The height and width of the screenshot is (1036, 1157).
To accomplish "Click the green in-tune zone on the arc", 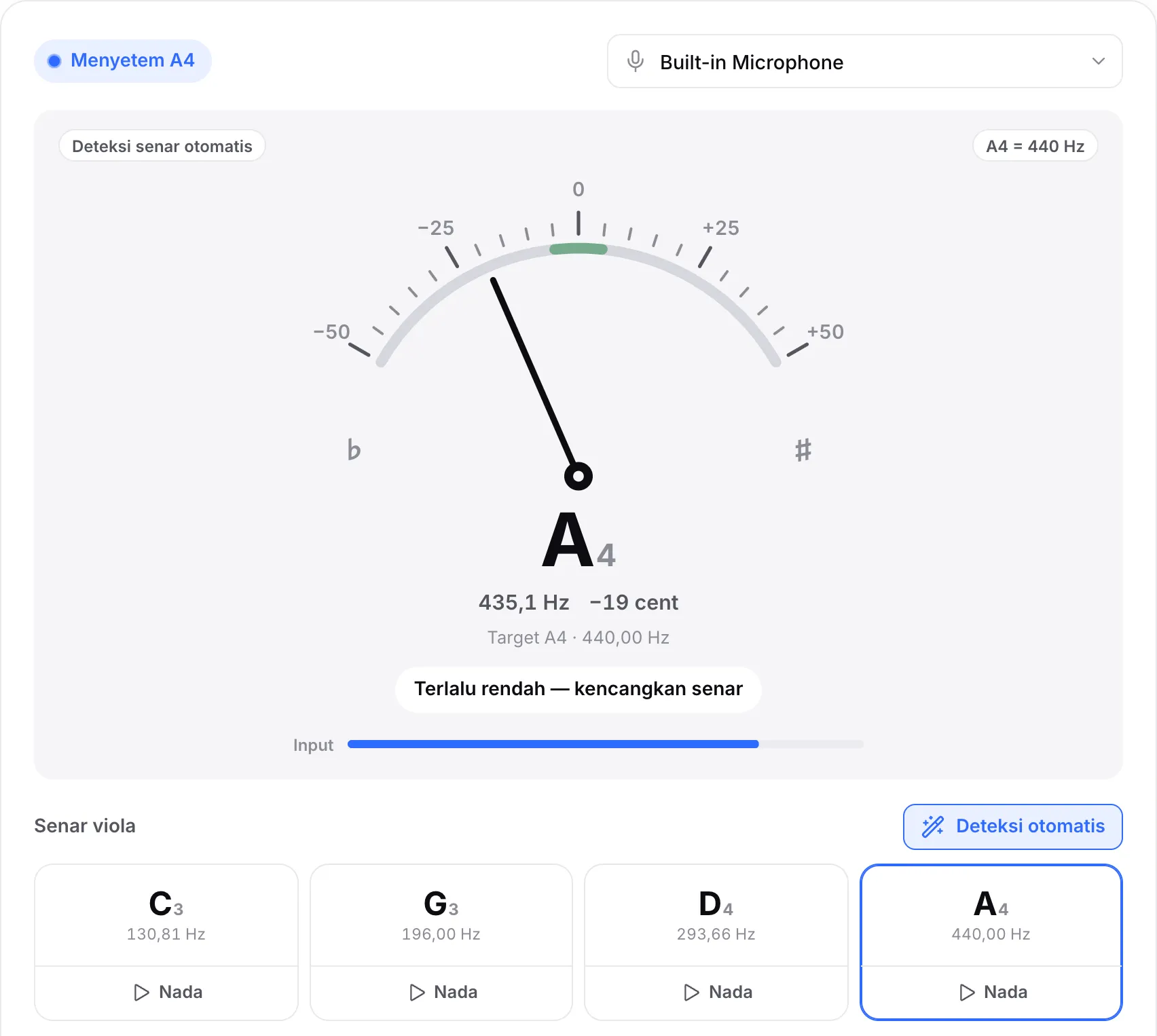I will click(578, 248).
